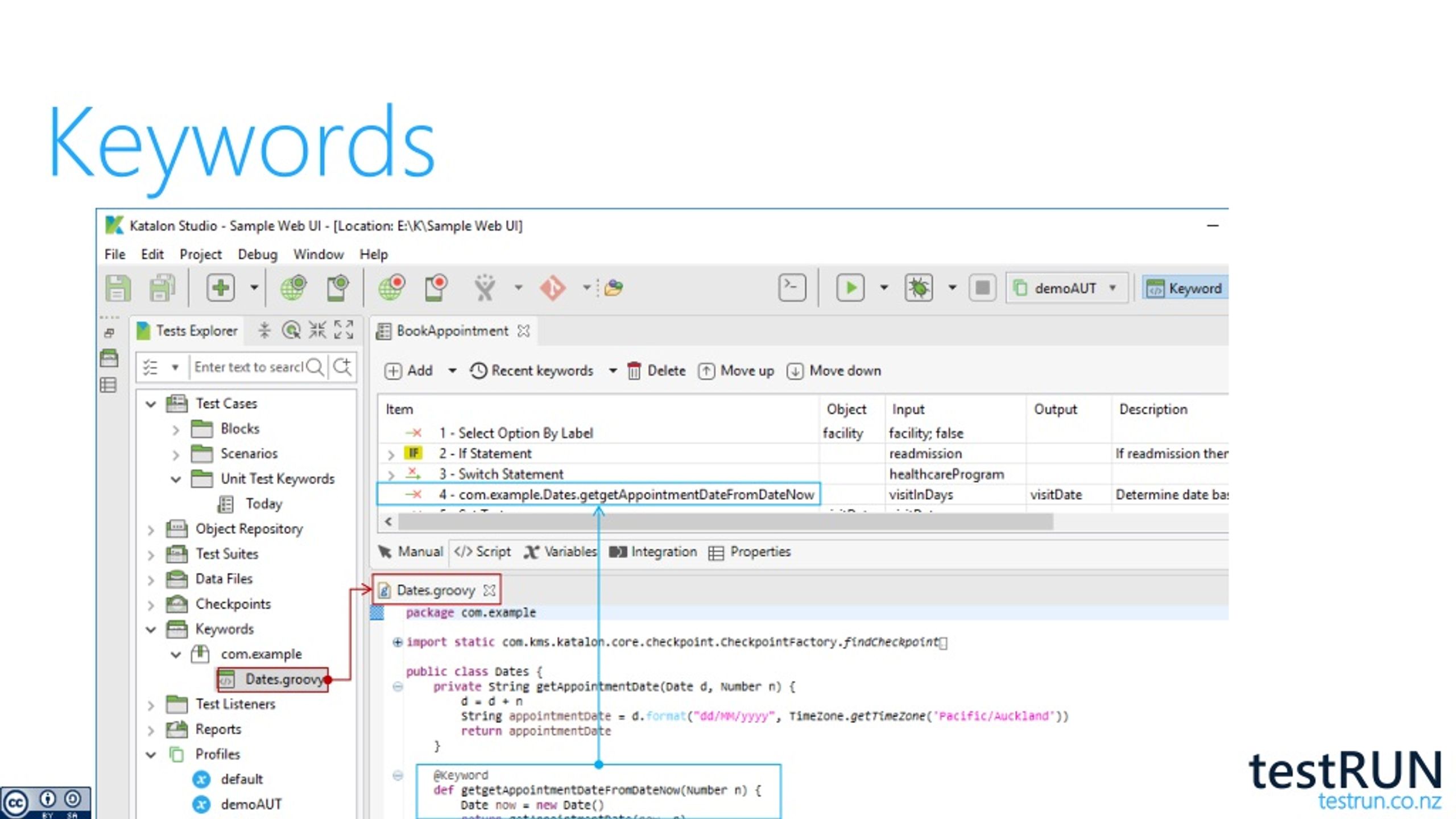This screenshot has height=819, width=1456.
Task: Click the Katalon integration toolbar icon
Action: [x=485, y=288]
